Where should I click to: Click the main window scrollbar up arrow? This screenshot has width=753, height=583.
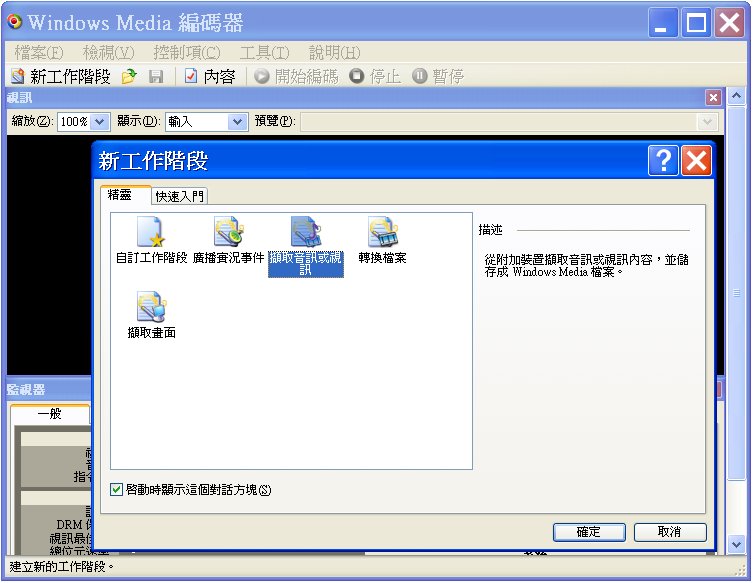[737, 97]
